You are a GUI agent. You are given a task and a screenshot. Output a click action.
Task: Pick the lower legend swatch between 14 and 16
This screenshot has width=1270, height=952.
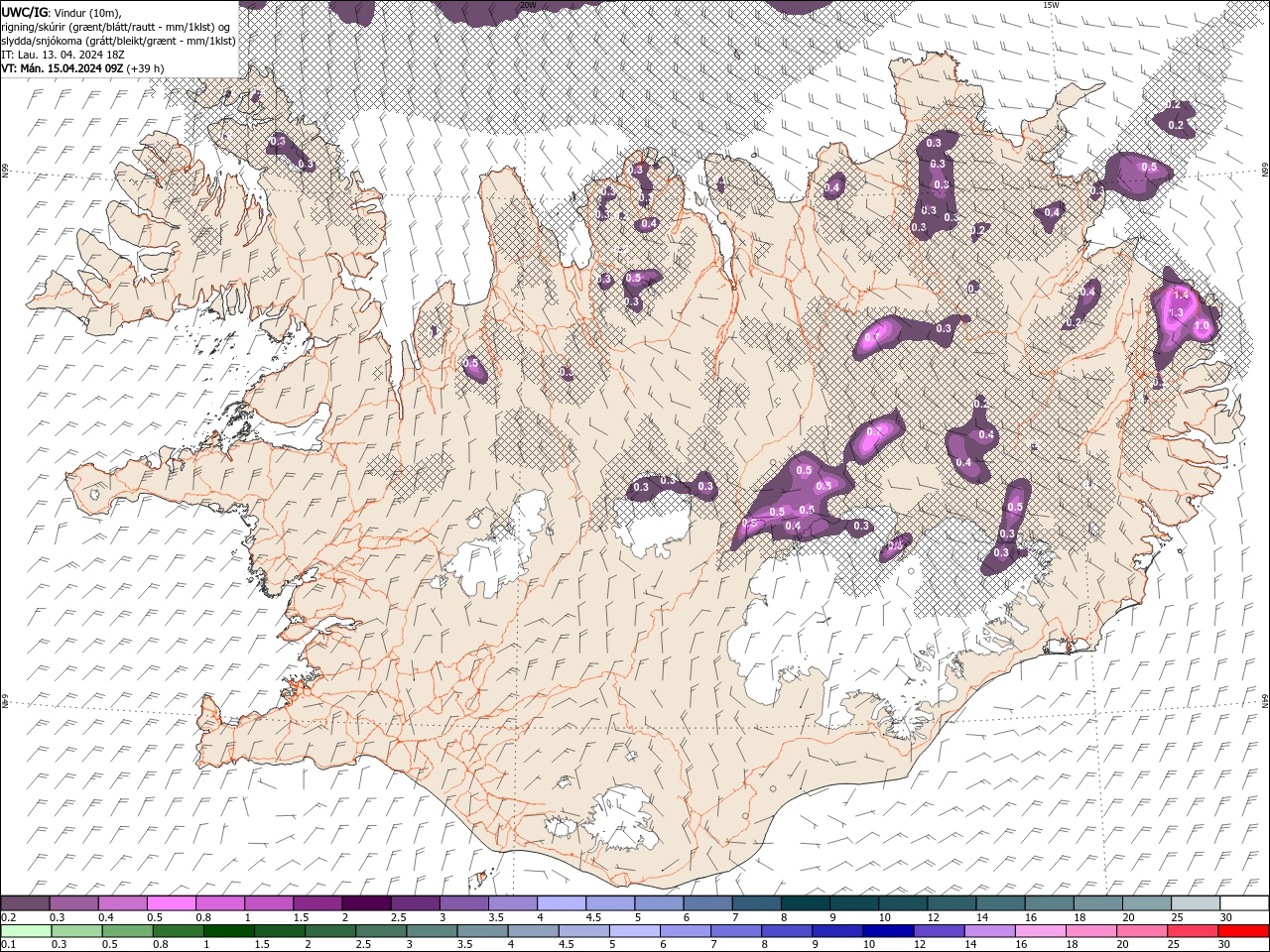pos(988,931)
